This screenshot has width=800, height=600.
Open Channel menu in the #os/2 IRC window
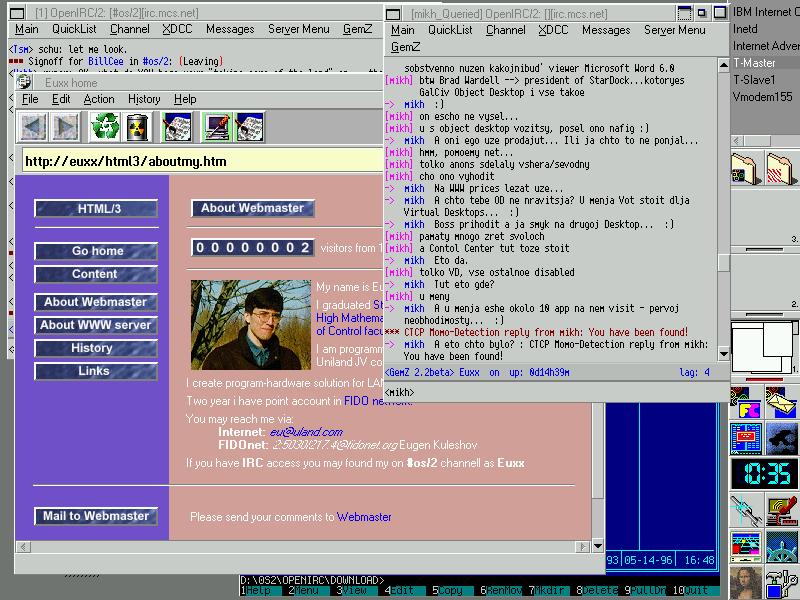tap(130, 29)
